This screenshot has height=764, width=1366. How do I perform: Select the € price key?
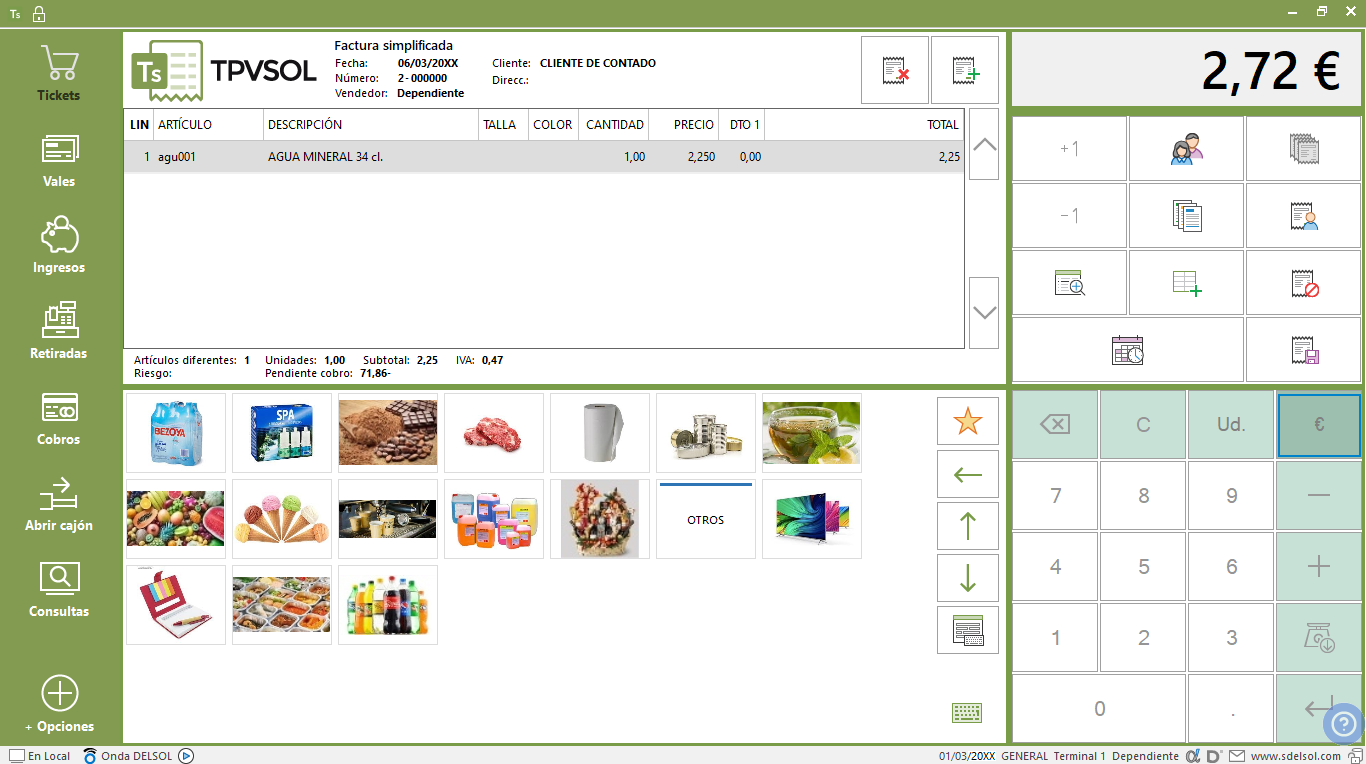[x=1319, y=425]
